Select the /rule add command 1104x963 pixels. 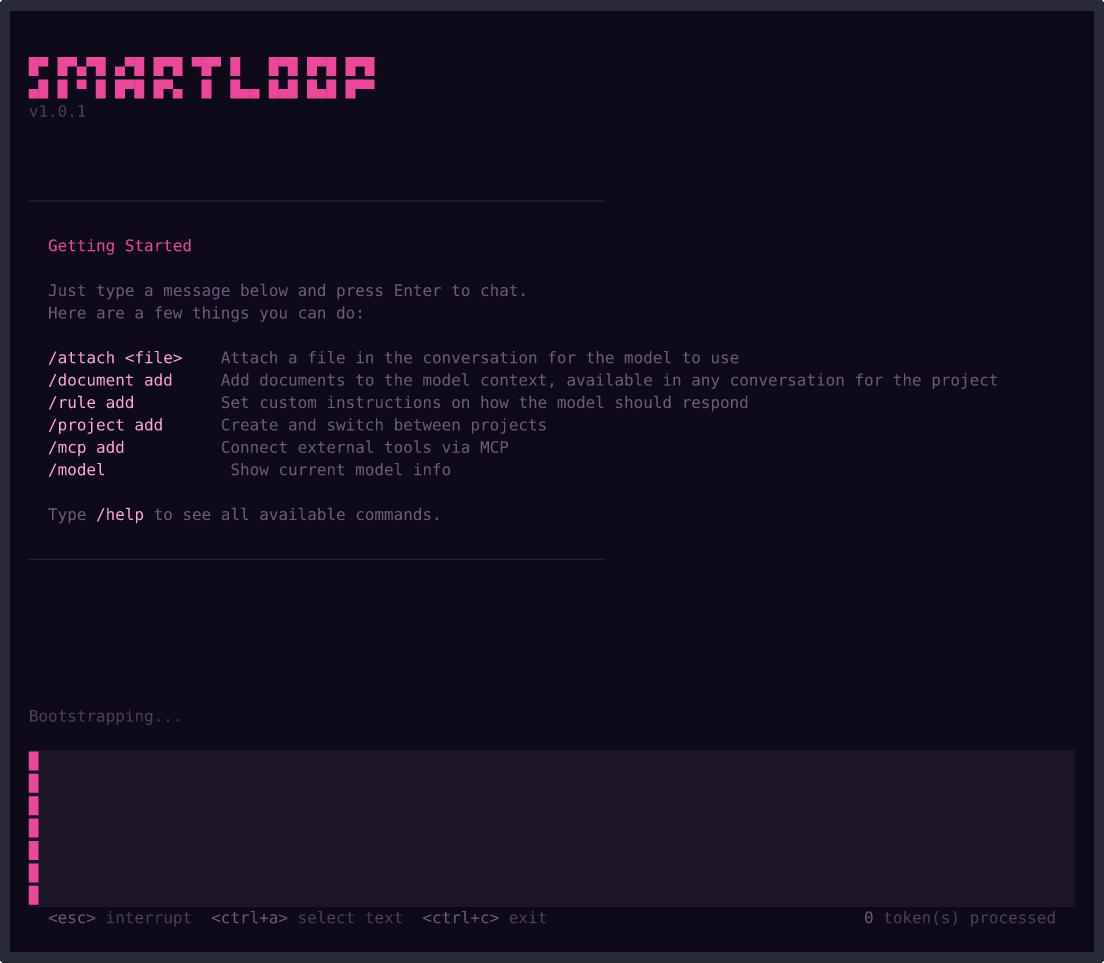[x=91, y=402]
